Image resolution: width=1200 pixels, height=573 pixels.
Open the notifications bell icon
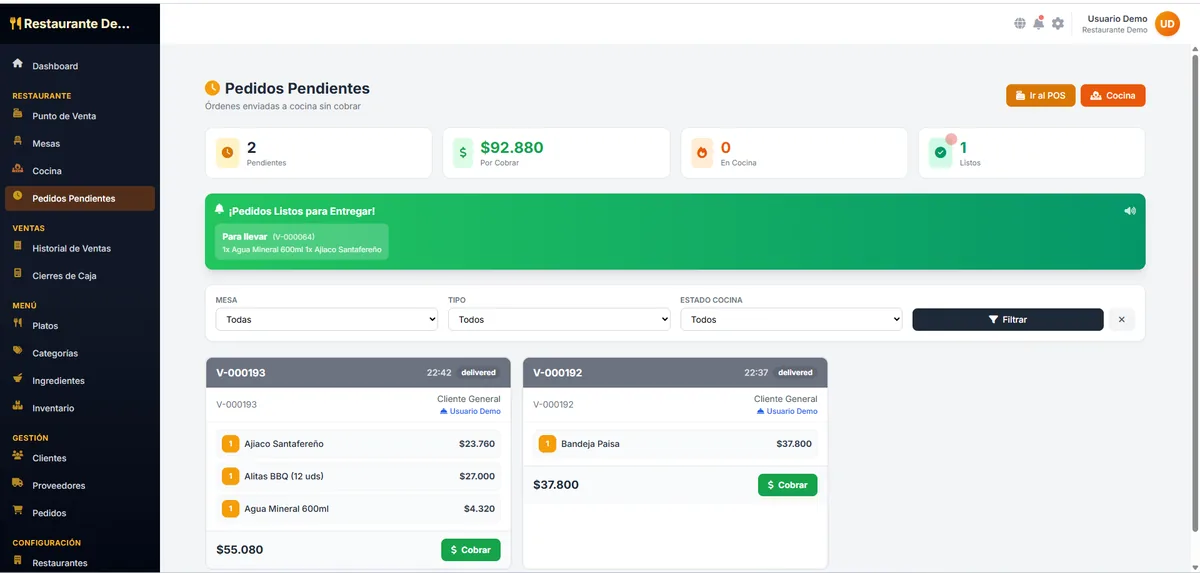coord(1038,23)
